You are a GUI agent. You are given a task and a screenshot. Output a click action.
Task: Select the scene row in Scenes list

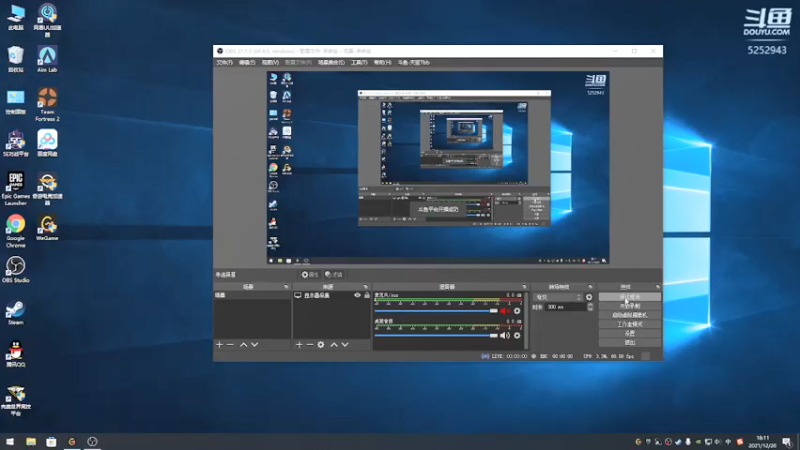[252, 295]
